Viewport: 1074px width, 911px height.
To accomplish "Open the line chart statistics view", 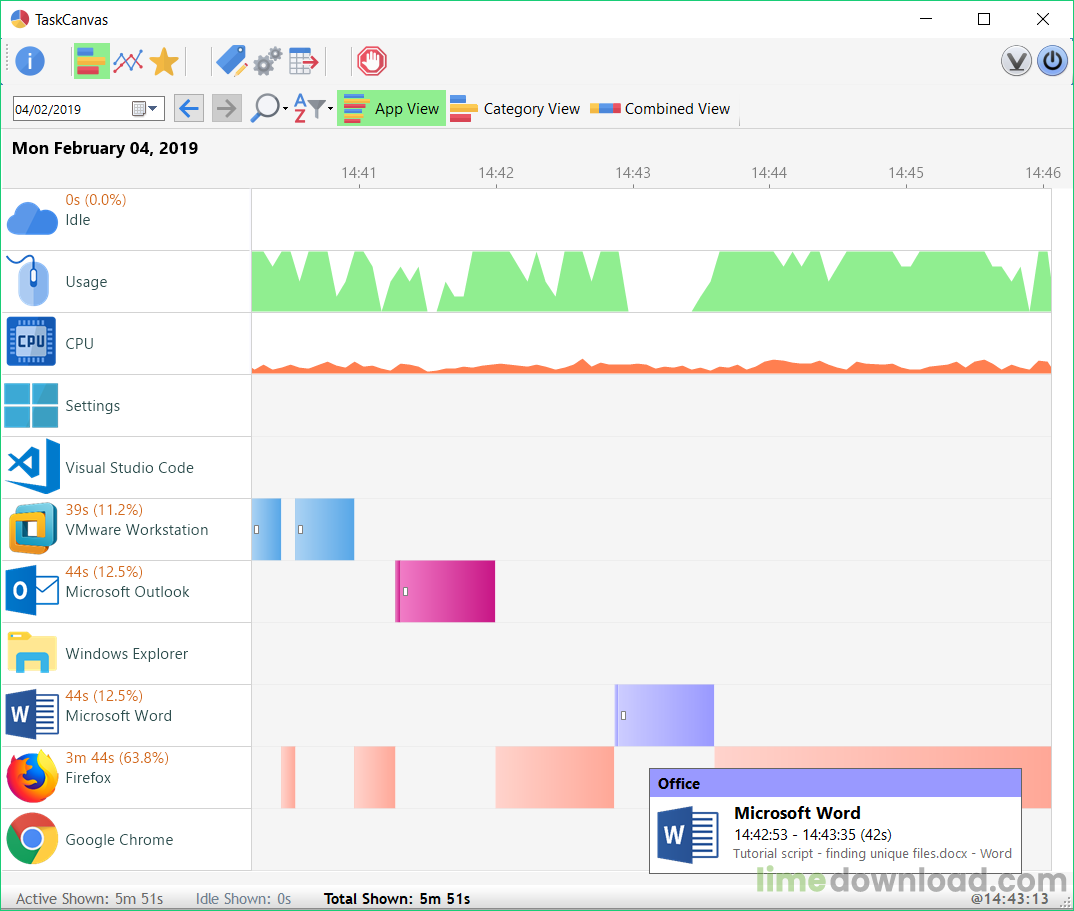I will (128, 62).
